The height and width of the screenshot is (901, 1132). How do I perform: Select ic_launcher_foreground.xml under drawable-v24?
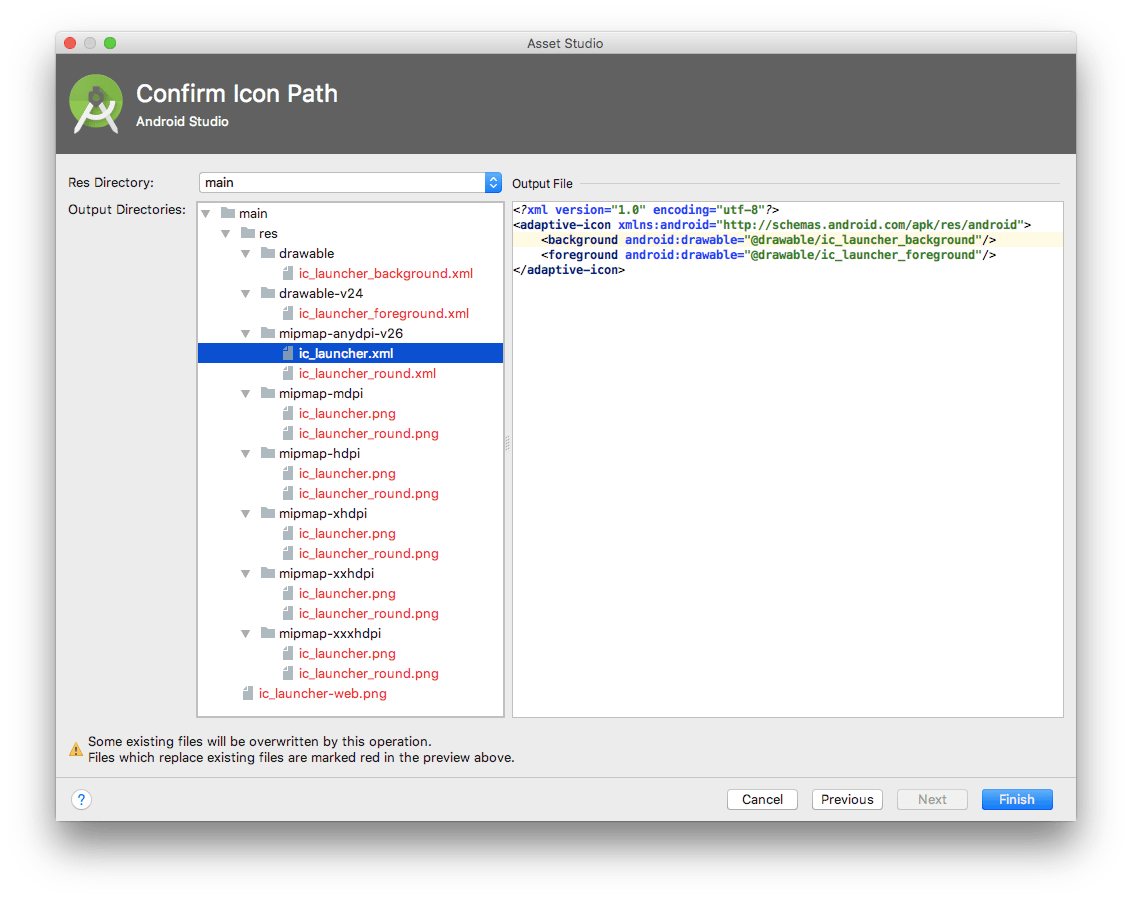[x=384, y=313]
